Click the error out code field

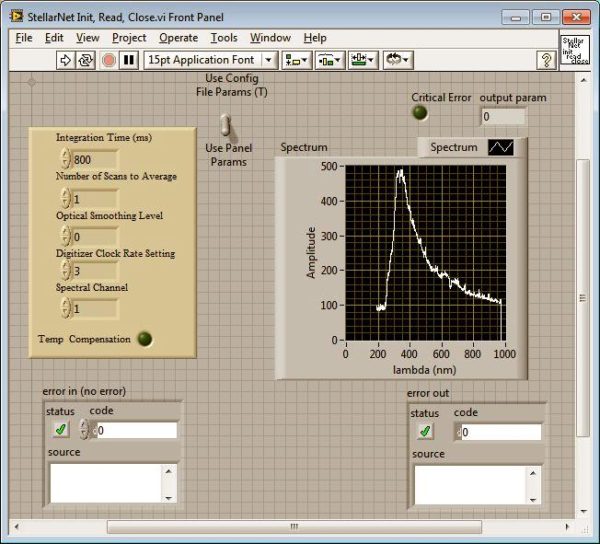click(x=501, y=432)
